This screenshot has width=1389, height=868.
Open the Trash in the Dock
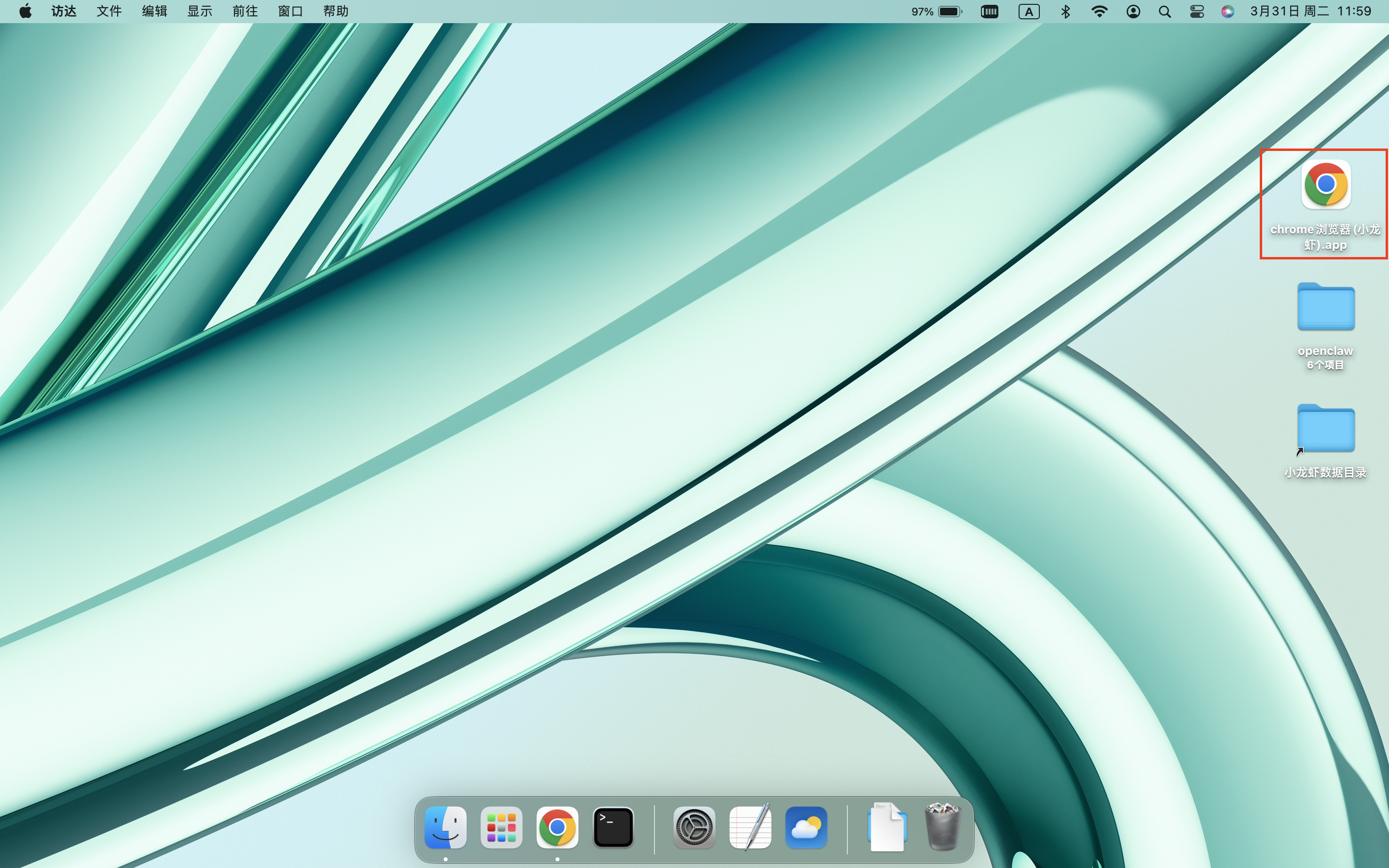(x=942, y=827)
